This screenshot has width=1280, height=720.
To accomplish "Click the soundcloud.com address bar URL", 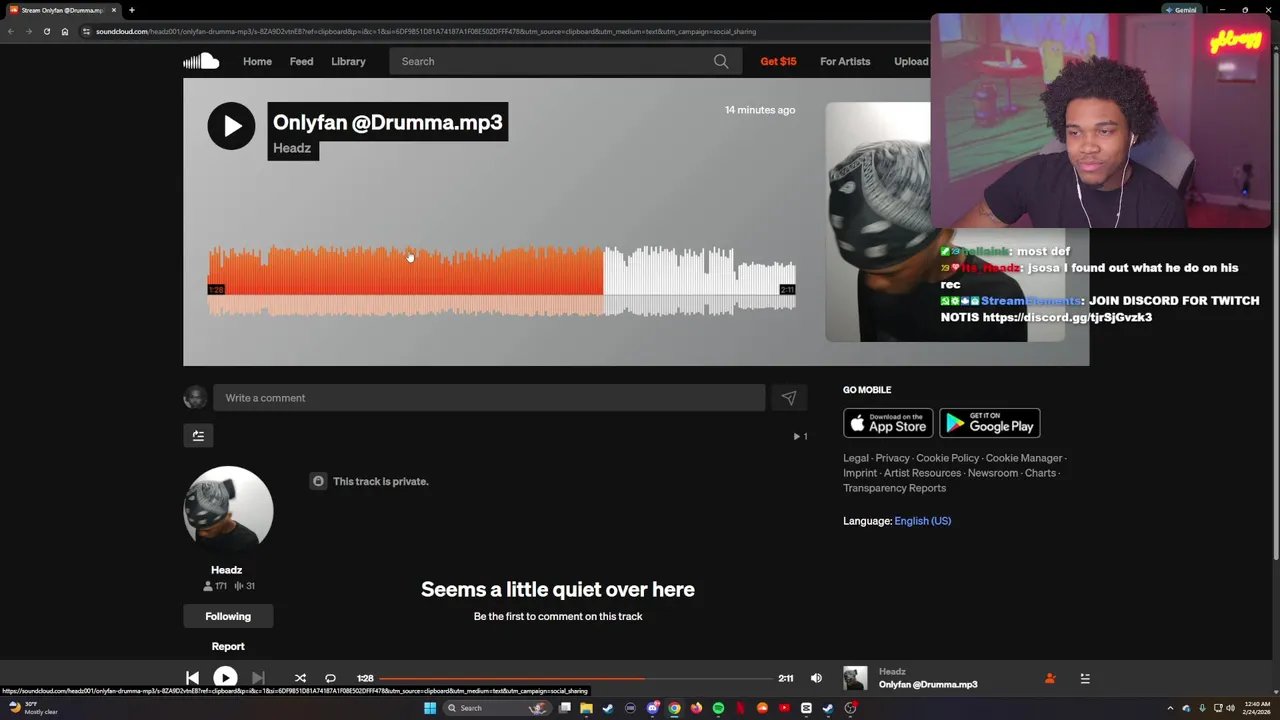I will [426, 31].
